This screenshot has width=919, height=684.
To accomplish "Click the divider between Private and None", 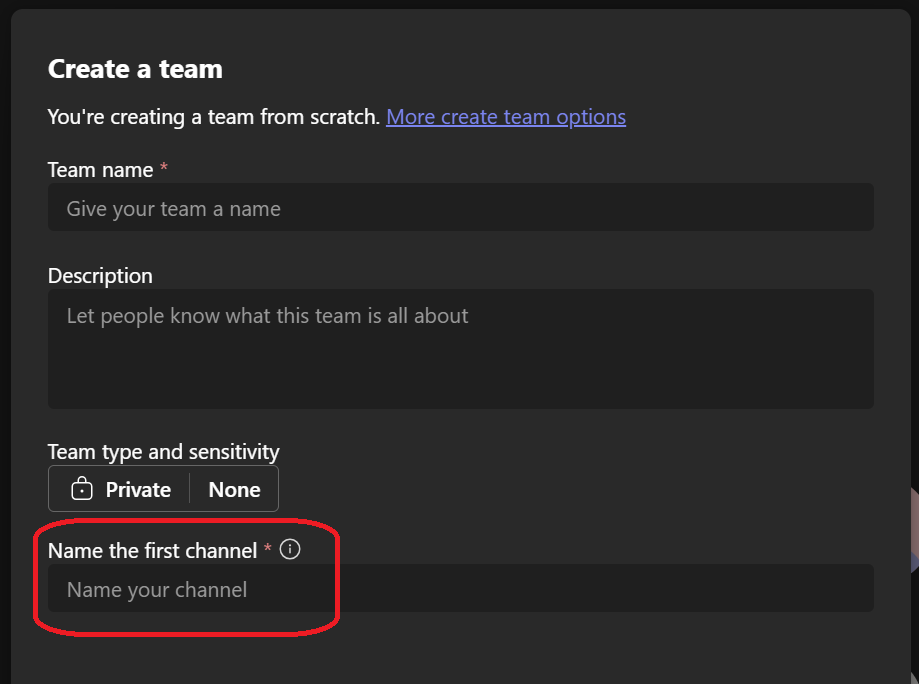I will point(190,489).
